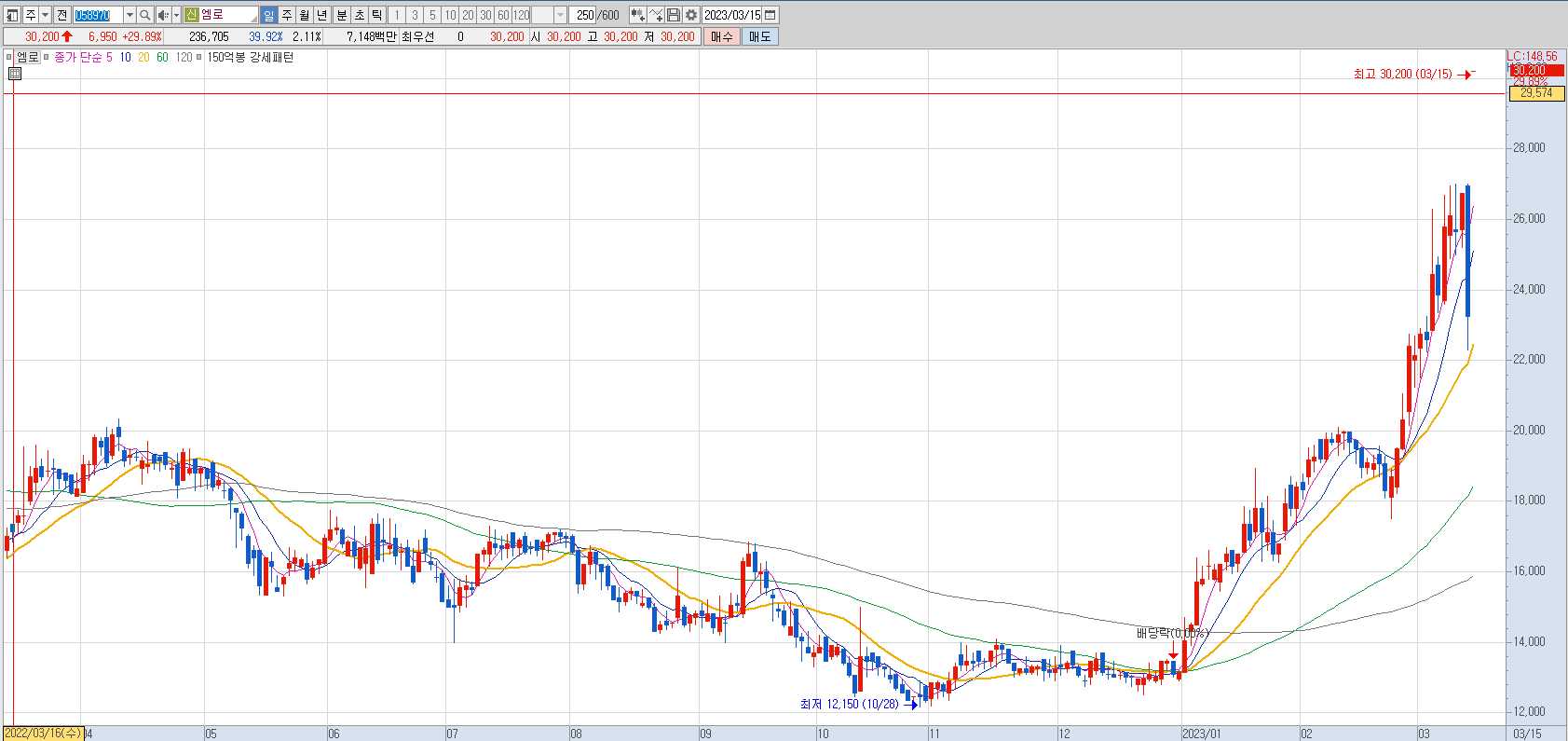Click the 2022/03/16(수) crosshair date label
The image size is (1568, 741).
coord(42,733)
